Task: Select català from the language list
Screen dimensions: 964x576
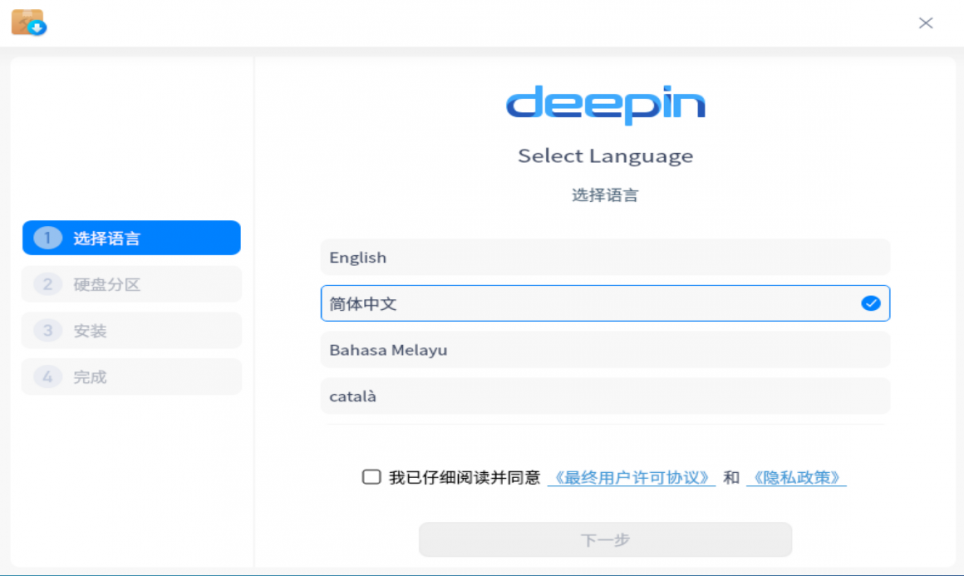Action: tap(604, 396)
